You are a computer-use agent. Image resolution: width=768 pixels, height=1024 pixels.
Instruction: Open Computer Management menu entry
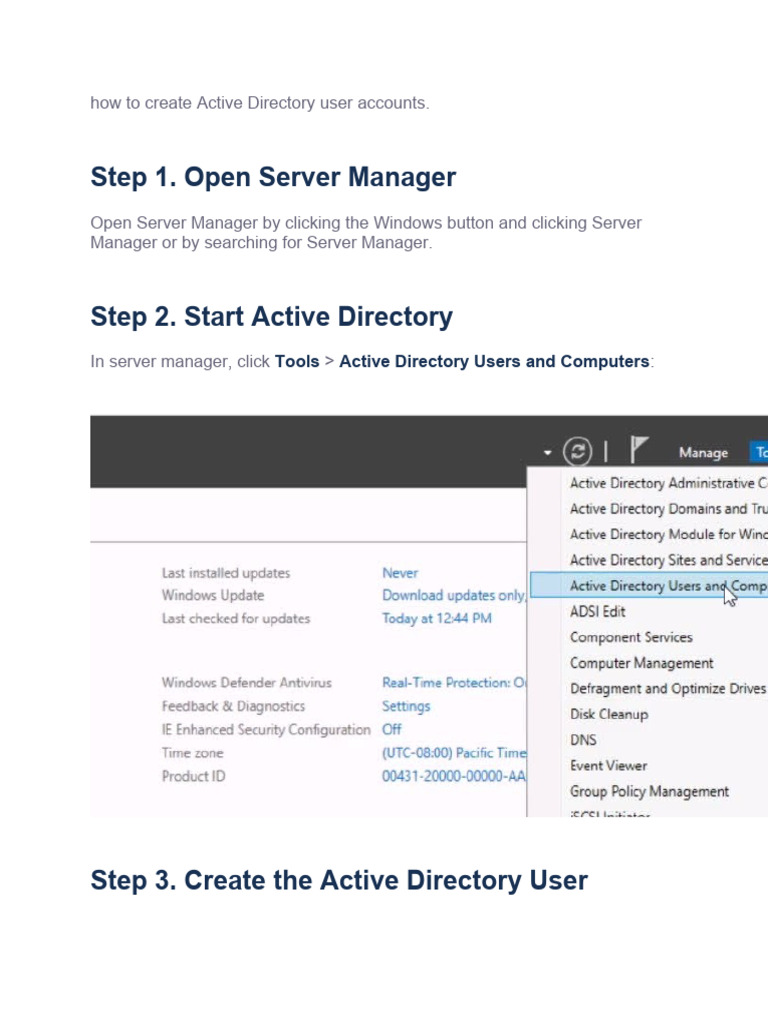(x=641, y=663)
